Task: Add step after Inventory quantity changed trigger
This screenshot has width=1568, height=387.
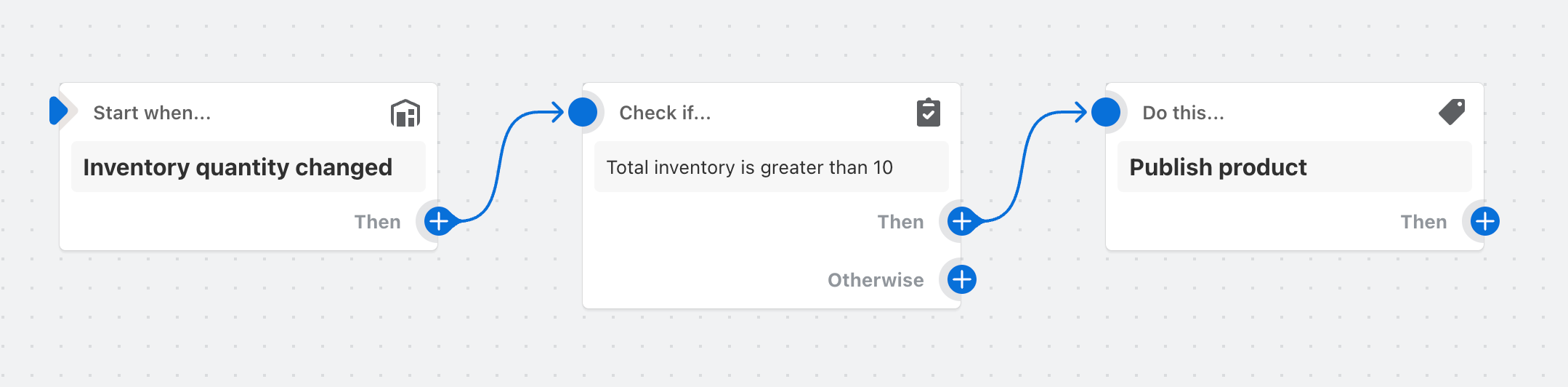Action: pos(439,221)
